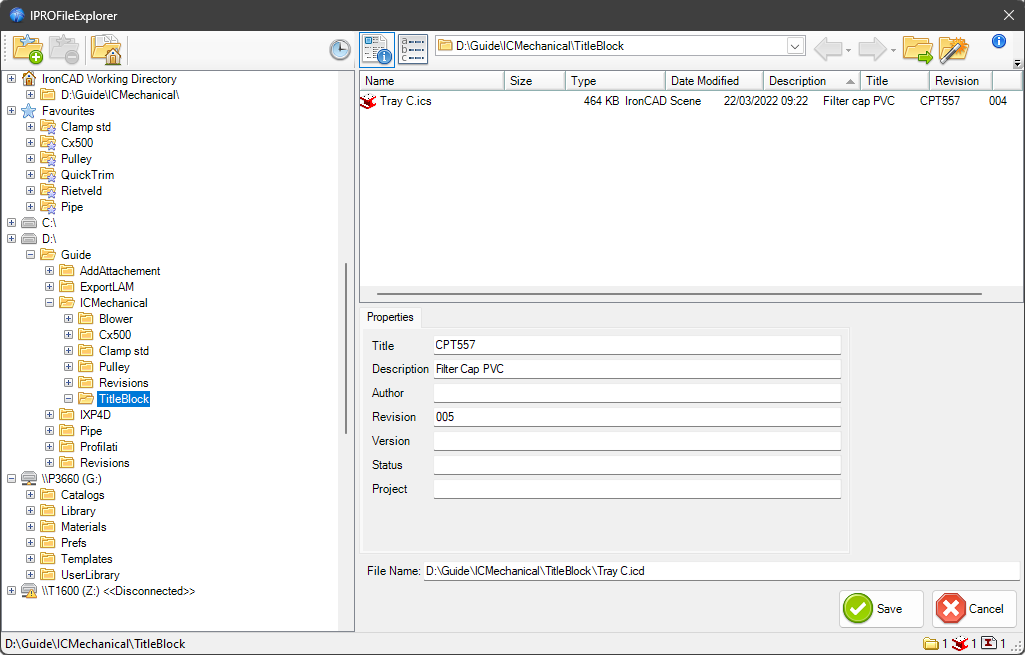Click the add favourite folder icon
Viewport: 1025px width, 655px height.
point(27,48)
